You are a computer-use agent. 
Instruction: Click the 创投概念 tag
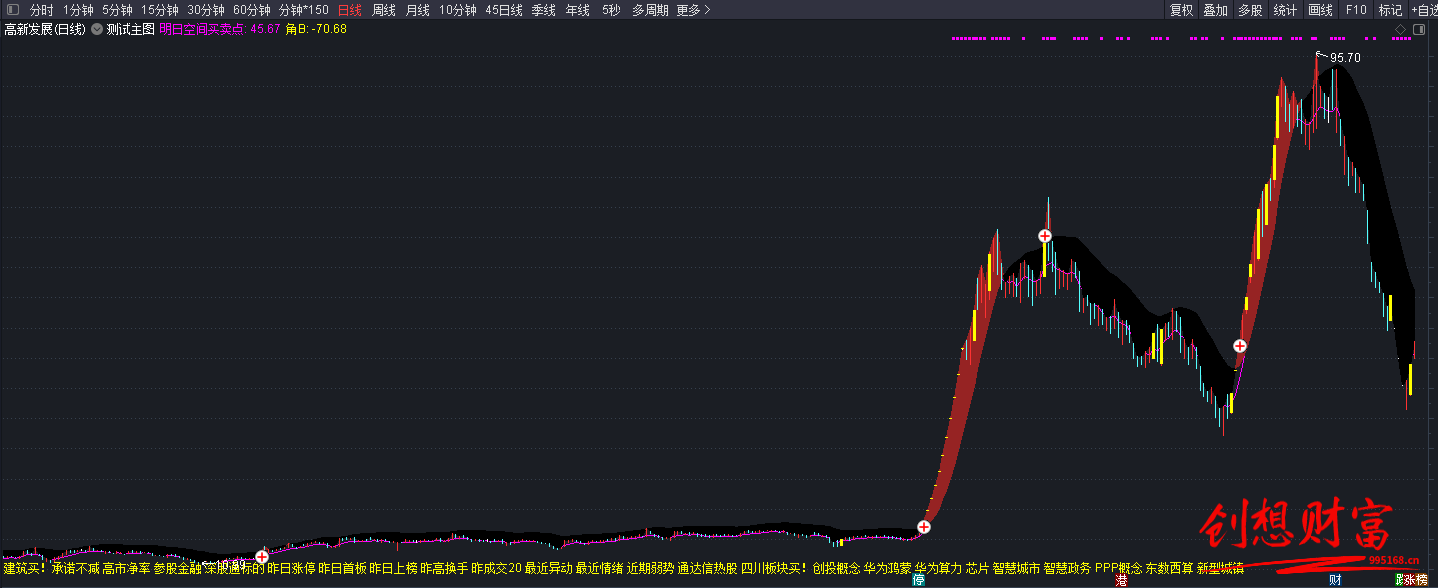pyautogui.click(x=836, y=568)
